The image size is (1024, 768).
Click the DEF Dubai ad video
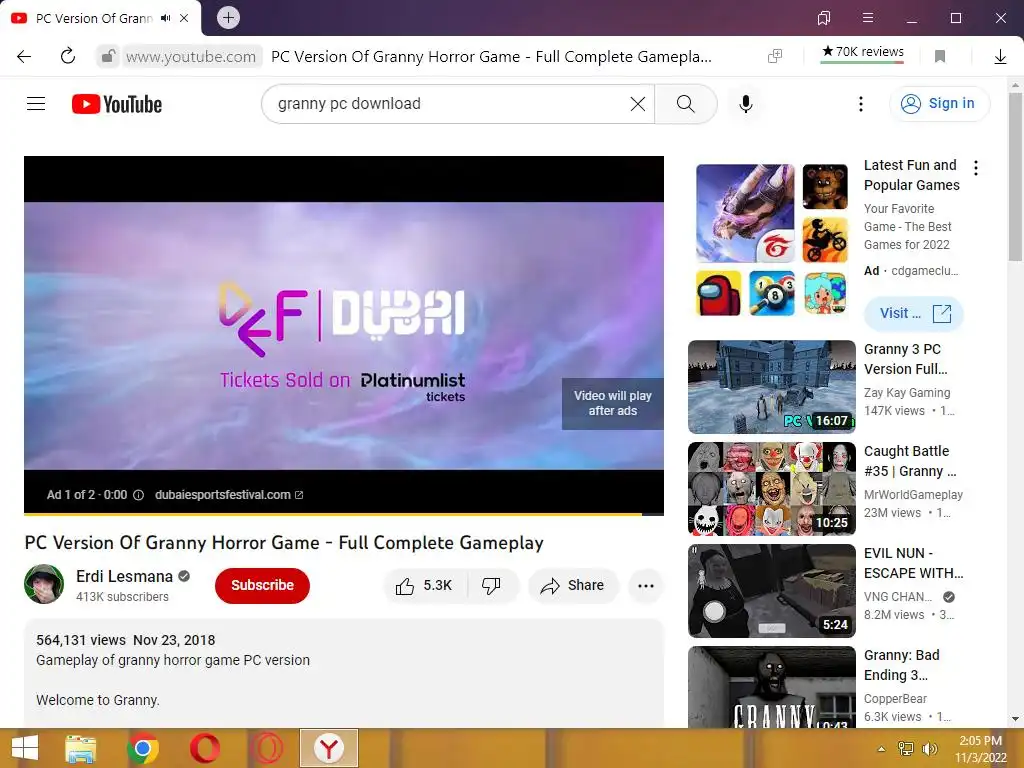[x=344, y=335]
